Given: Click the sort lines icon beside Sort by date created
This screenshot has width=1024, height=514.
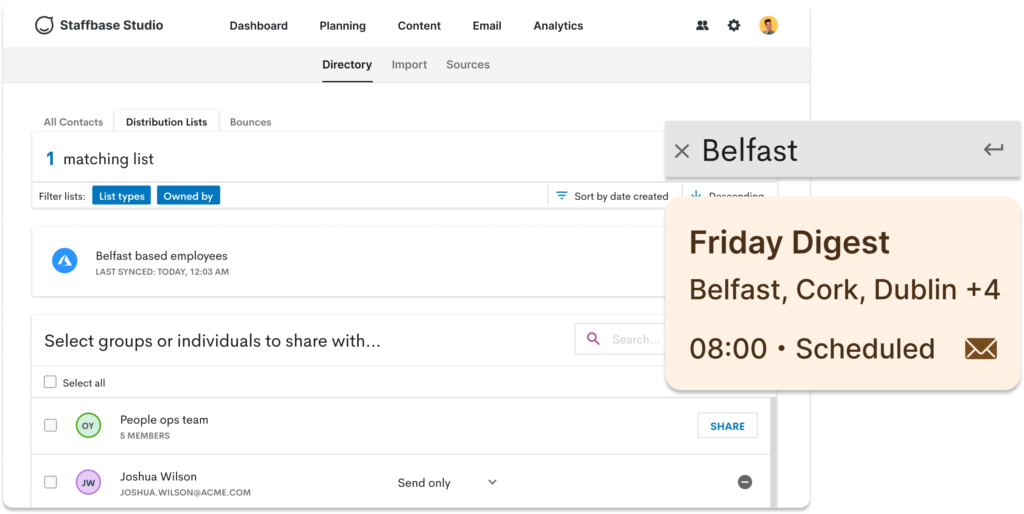Looking at the screenshot, I should pyautogui.click(x=561, y=195).
